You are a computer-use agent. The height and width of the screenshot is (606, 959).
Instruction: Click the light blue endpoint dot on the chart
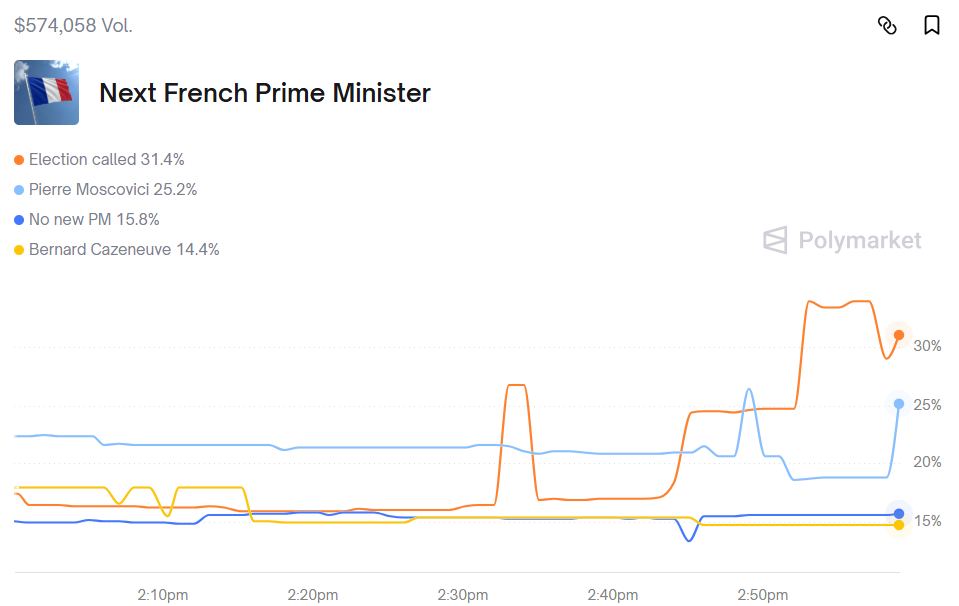pos(899,404)
